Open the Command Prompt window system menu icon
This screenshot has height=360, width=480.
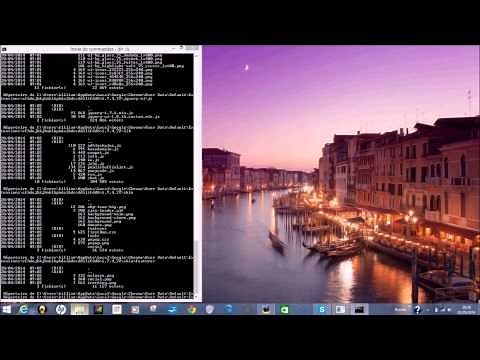[4, 49]
